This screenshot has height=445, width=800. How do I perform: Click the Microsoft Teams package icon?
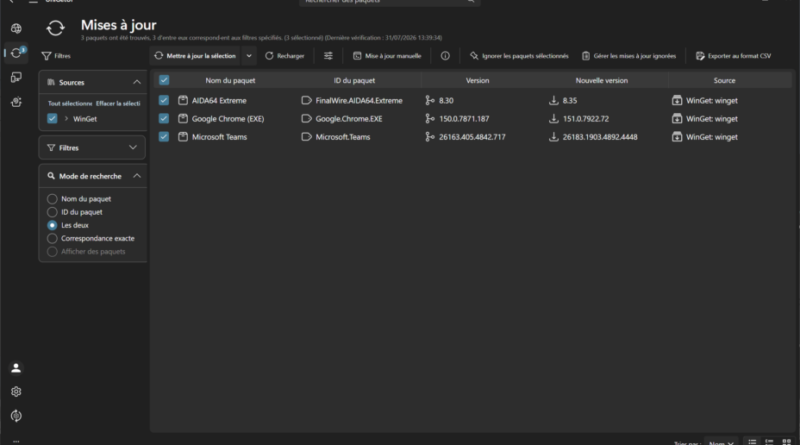[183, 137]
